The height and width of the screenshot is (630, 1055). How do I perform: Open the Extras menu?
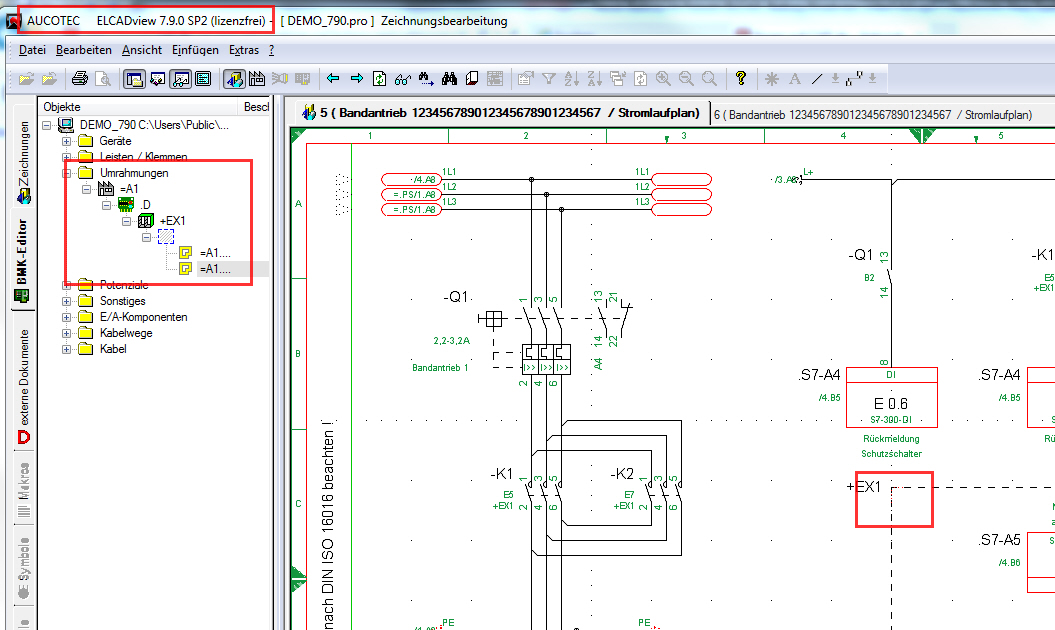click(x=244, y=50)
